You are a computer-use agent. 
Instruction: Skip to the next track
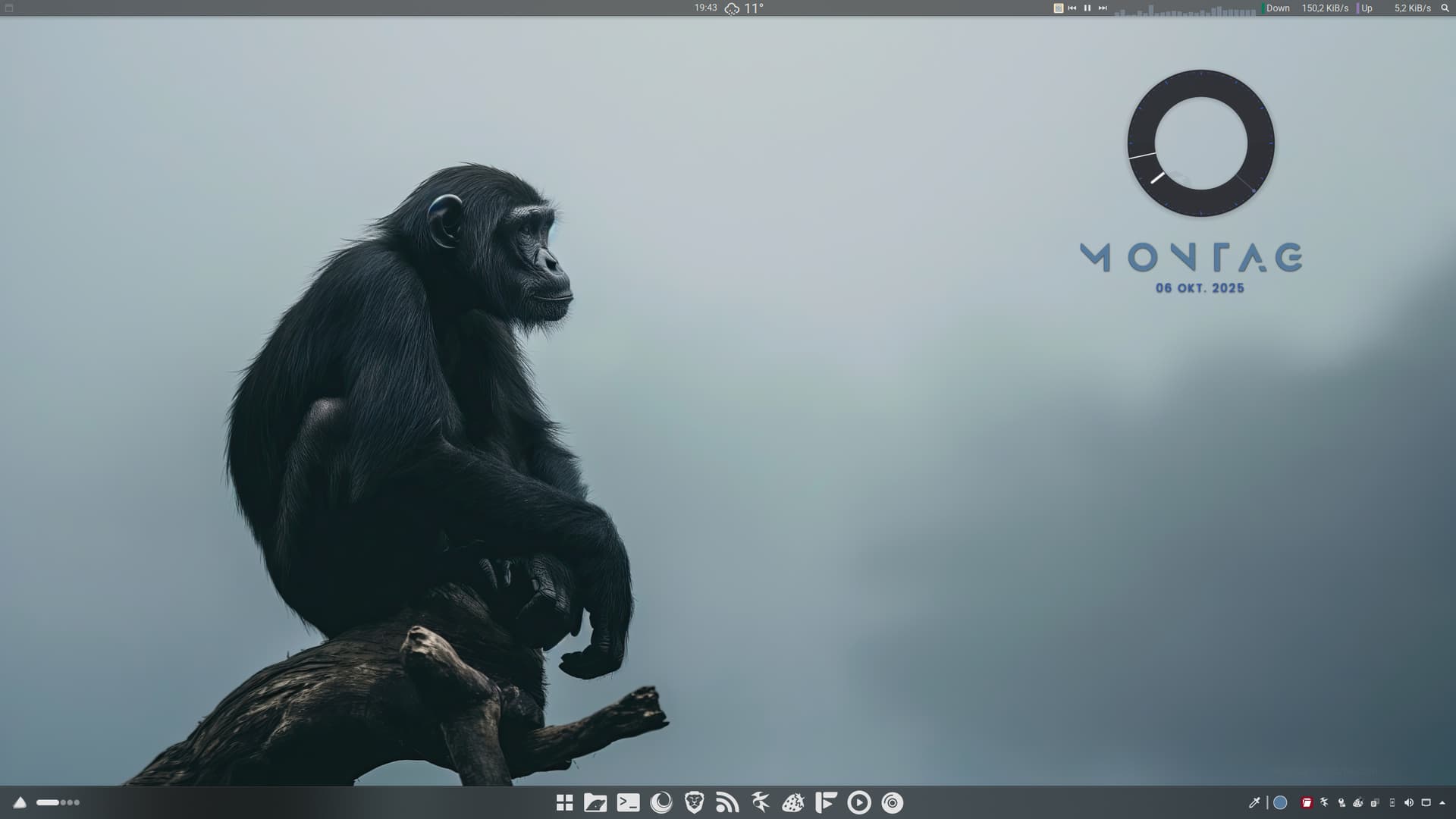1103,8
